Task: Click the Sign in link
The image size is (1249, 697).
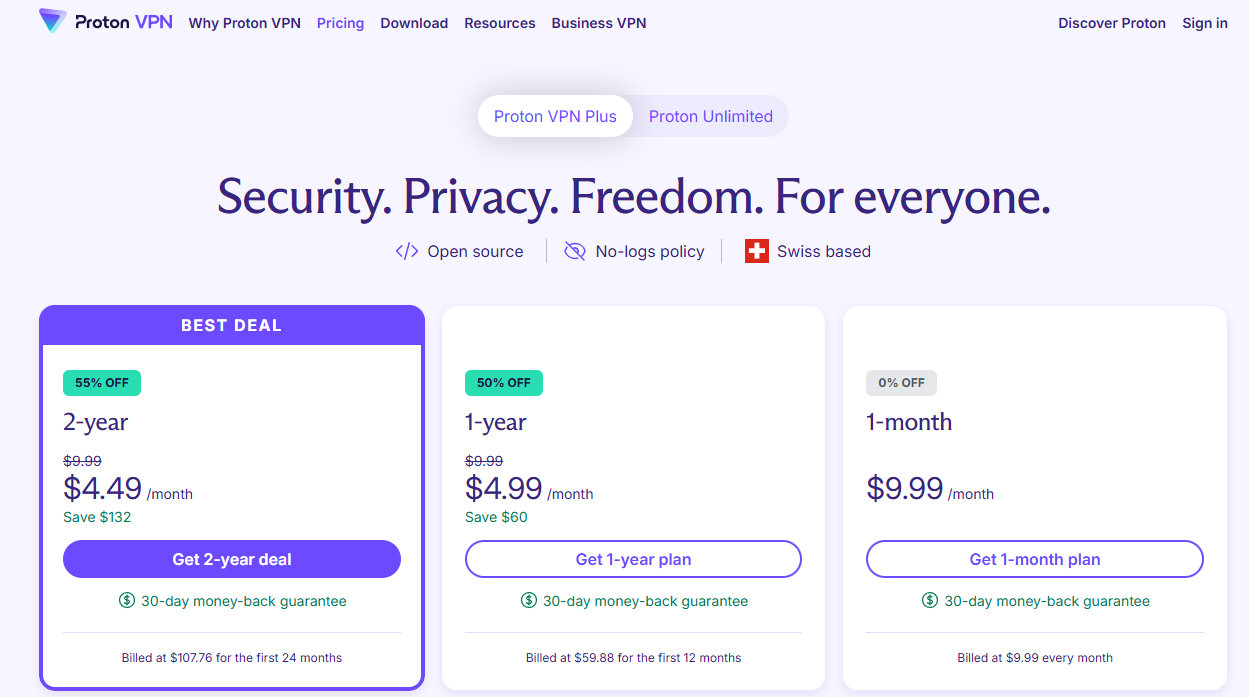Action: pyautogui.click(x=1204, y=22)
